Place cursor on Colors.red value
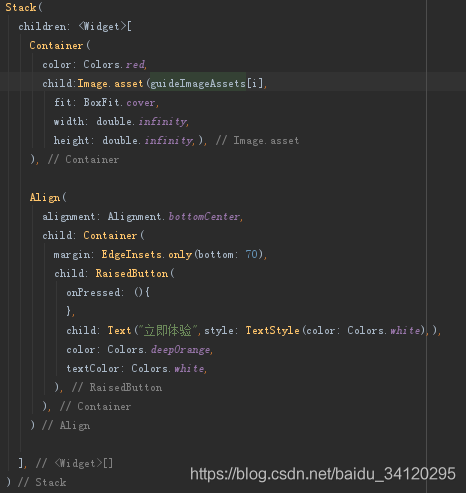The image size is (466, 493). pos(114,64)
